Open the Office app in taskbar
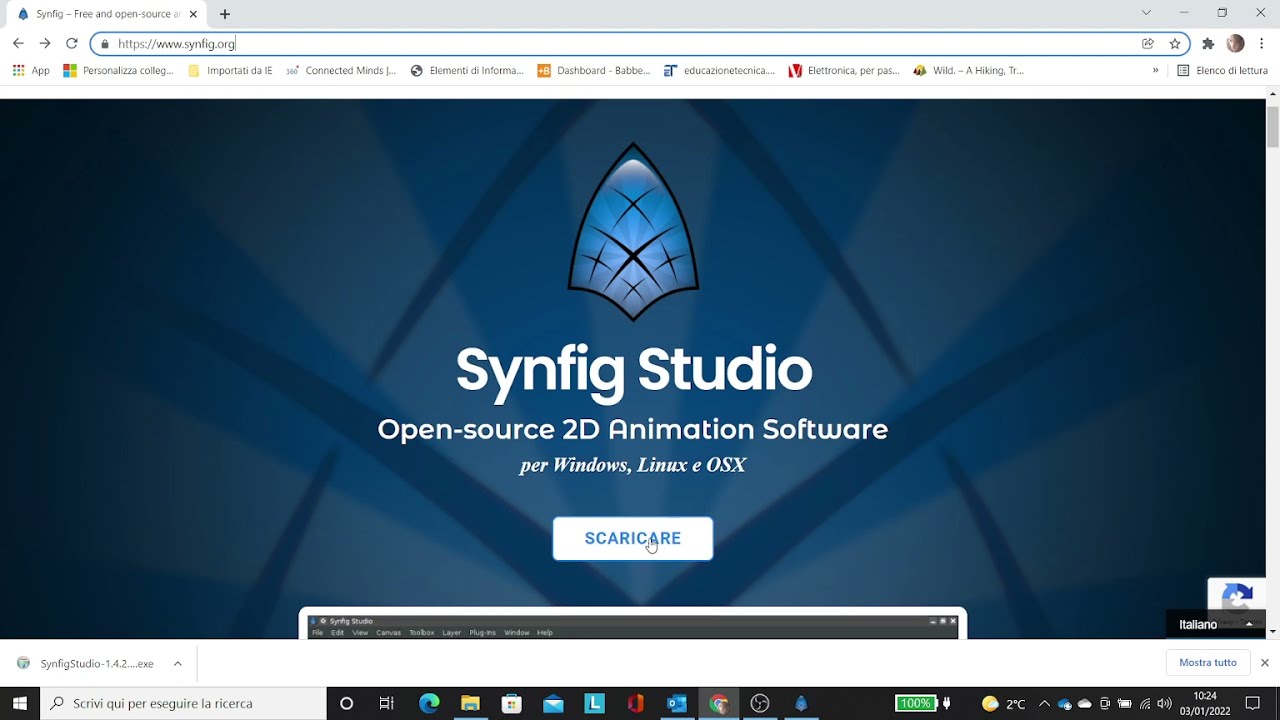The height and width of the screenshot is (720, 1280). [635, 703]
